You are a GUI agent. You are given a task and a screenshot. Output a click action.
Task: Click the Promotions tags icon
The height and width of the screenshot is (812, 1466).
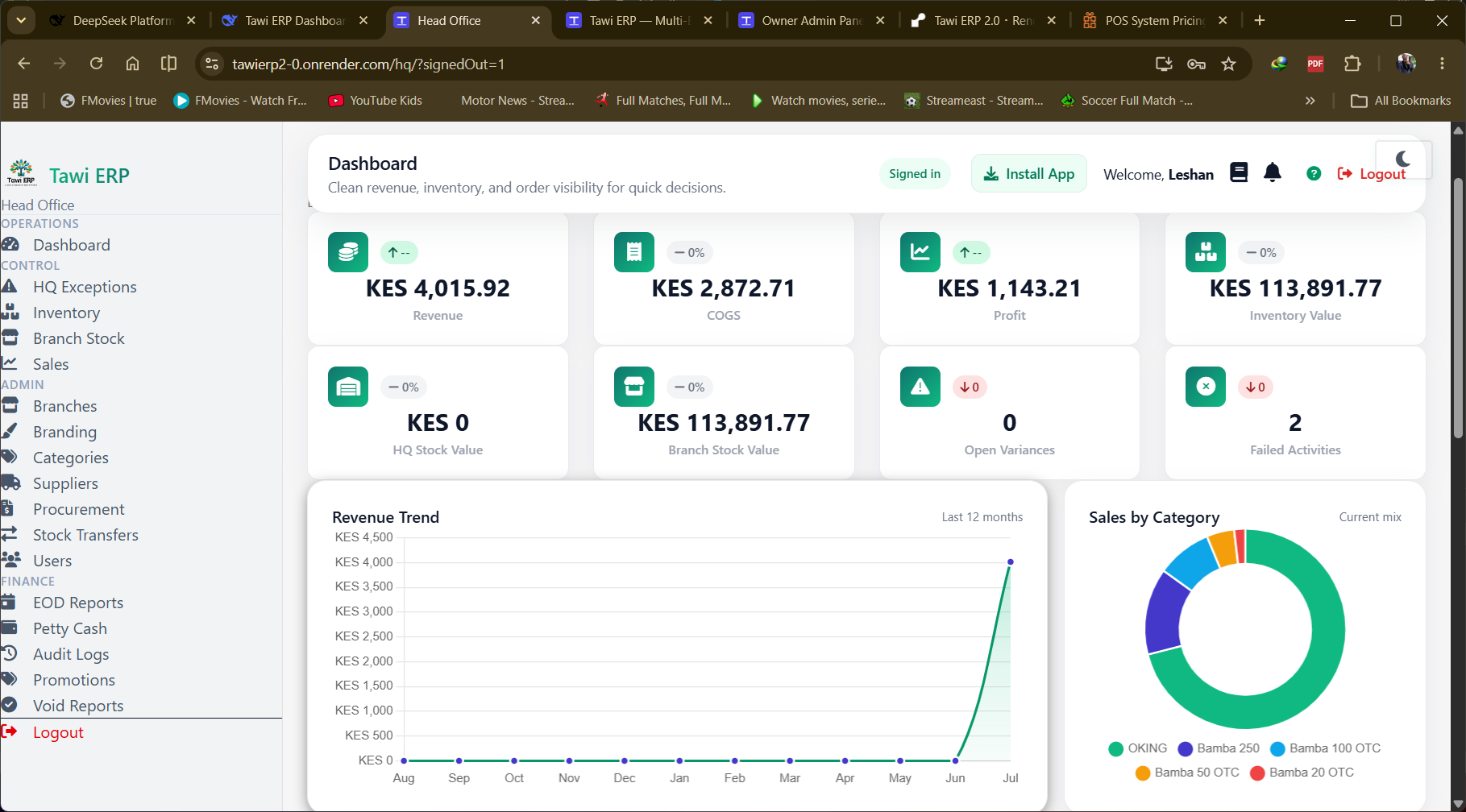pyautogui.click(x=10, y=679)
